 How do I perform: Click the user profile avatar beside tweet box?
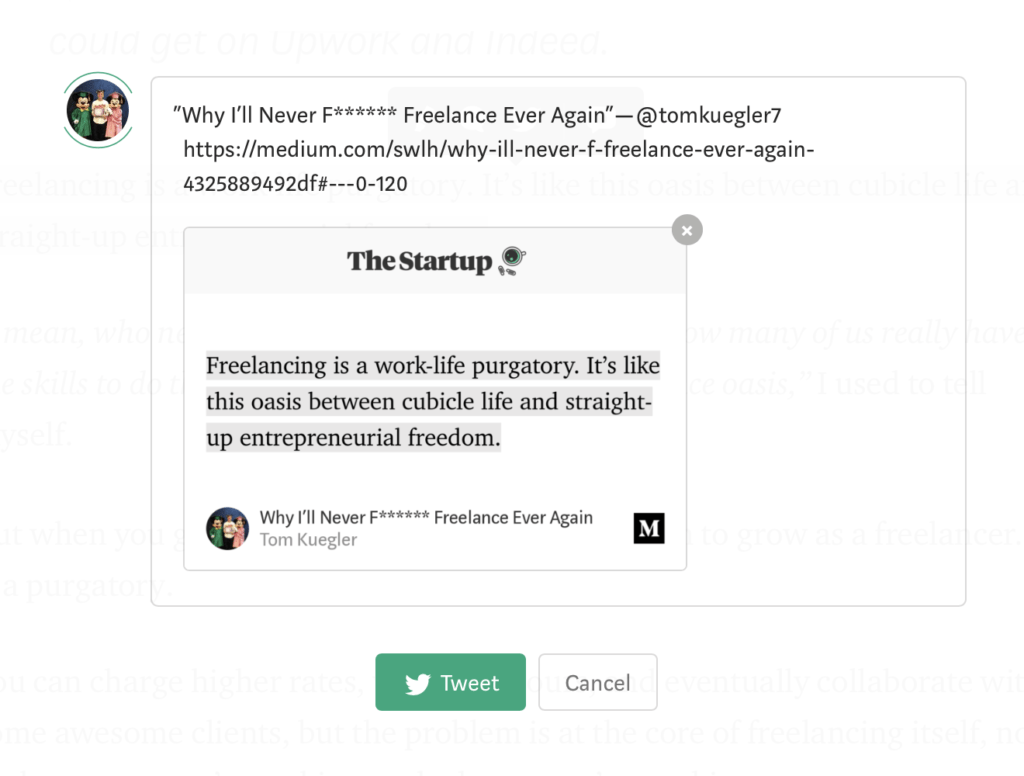tap(98, 110)
